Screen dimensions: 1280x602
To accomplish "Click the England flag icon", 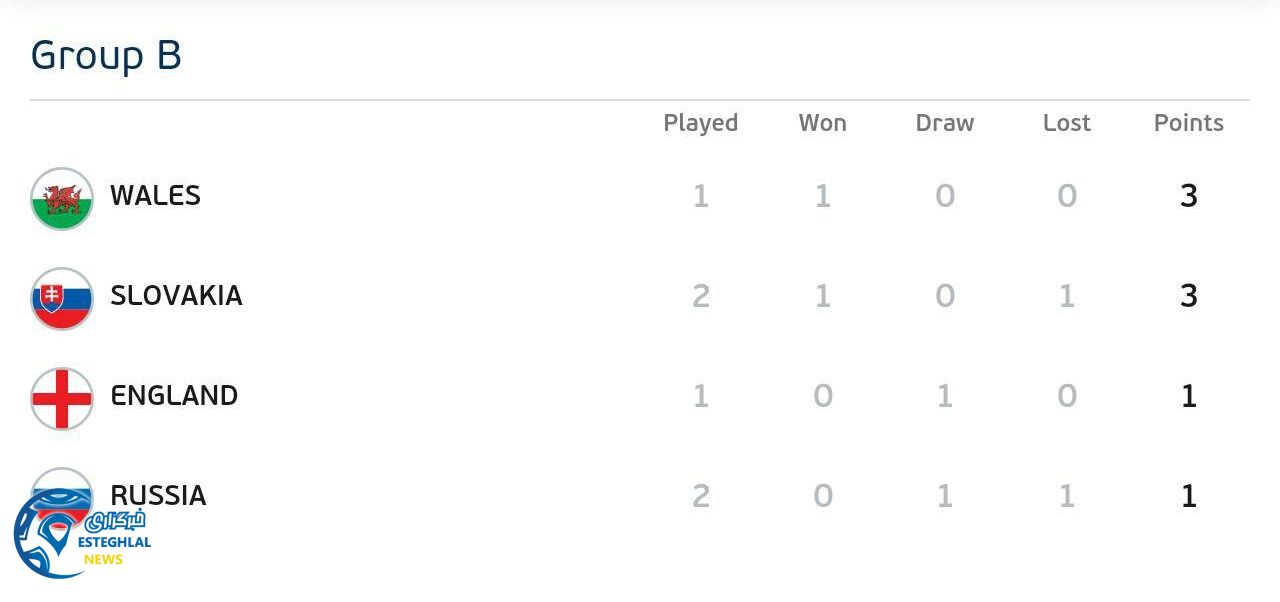I will coord(62,398).
